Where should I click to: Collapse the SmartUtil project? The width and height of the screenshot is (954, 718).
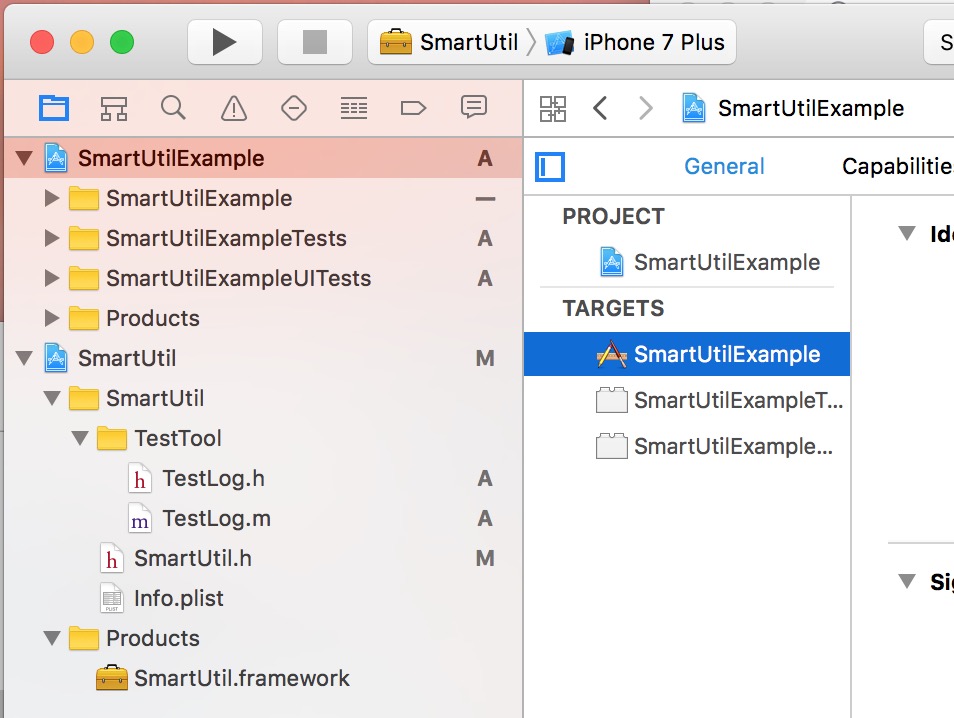[24, 358]
